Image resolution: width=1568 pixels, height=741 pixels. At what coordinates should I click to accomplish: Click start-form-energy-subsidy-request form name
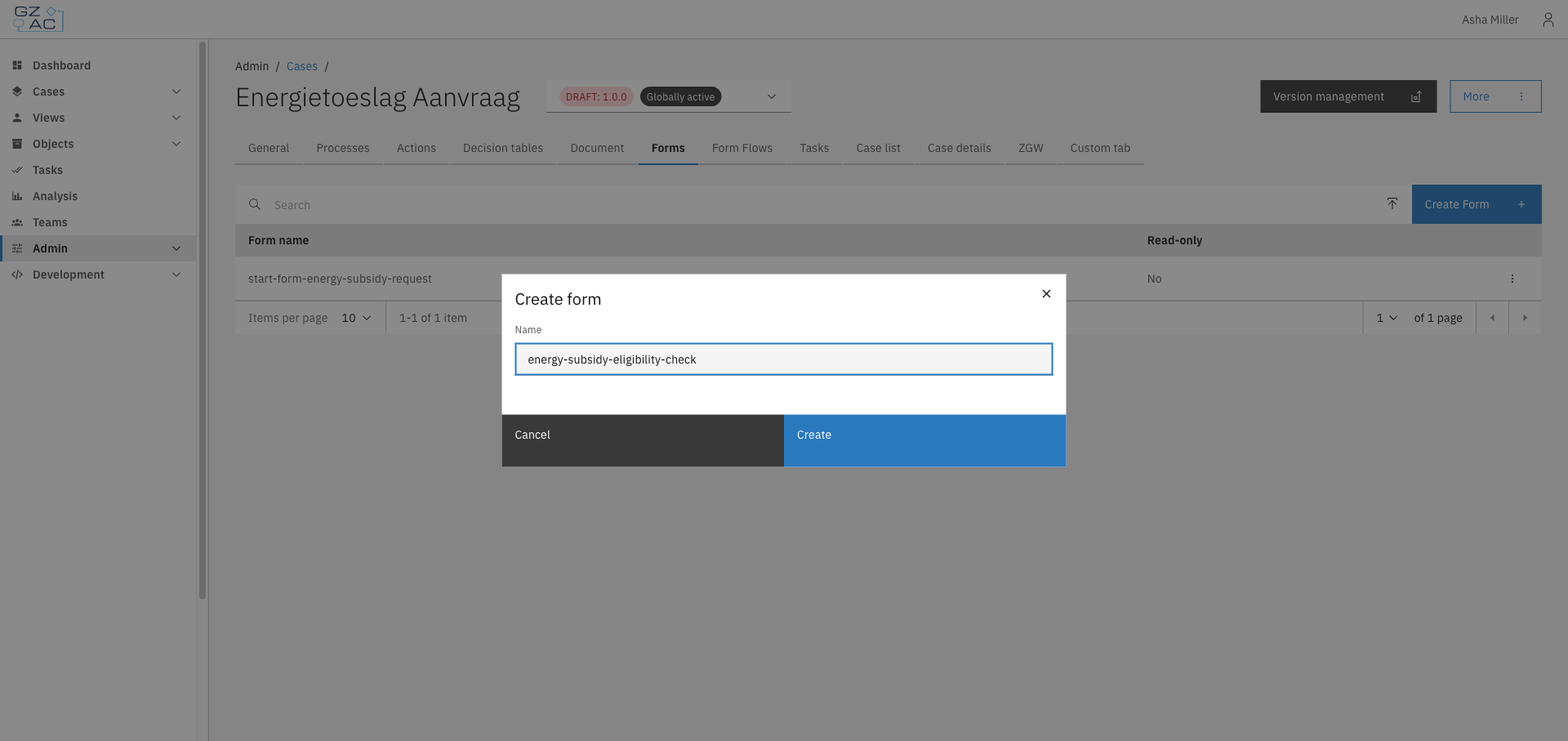(340, 279)
